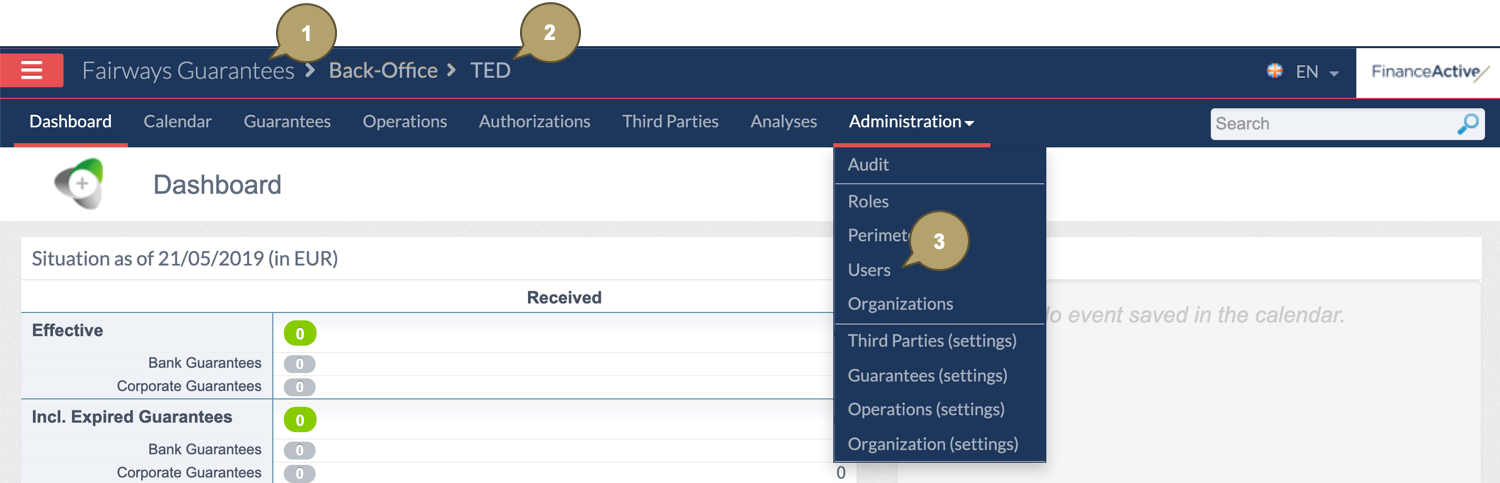This screenshot has height=483, width=1500.
Task: Switch to the Dashboard tab
Action: [70, 122]
